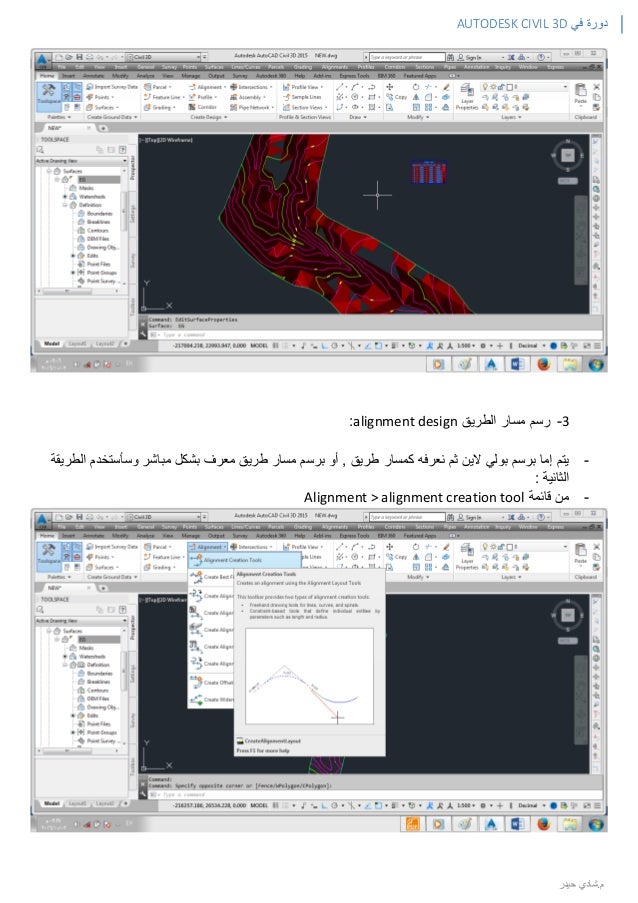The width and height of the screenshot is (638, 903).
Task: Click command line input in lower screenshot
Action: 374,795
